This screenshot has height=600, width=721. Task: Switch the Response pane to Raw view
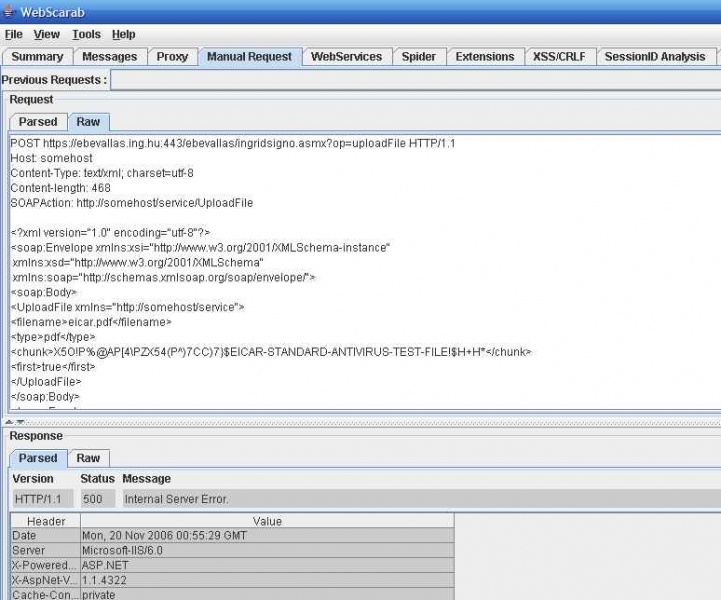(88, 458)
